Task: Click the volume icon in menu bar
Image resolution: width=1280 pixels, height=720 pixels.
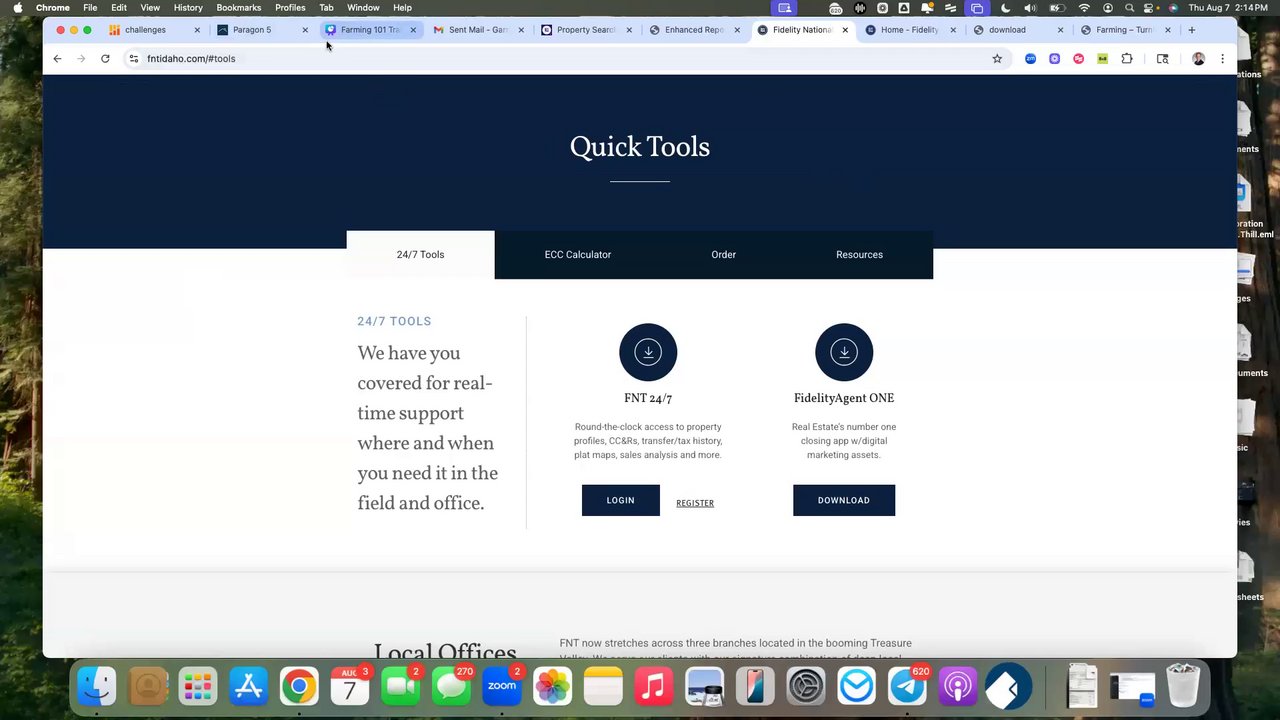Action: pyautogui.click(x=1030, y=8)
